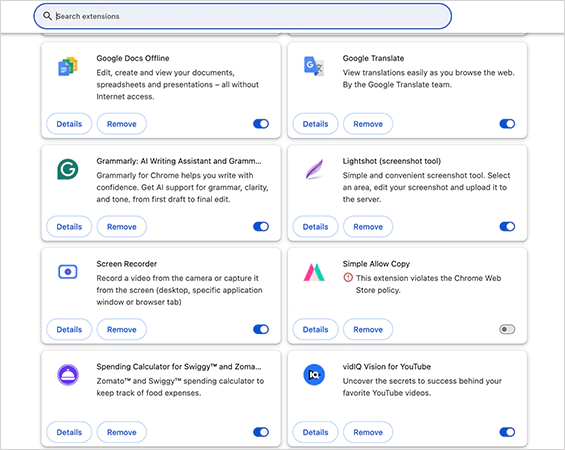Toggle off the Grammarly extension
Viewport: 565px width, 450px height.
[x=261, y=227]
